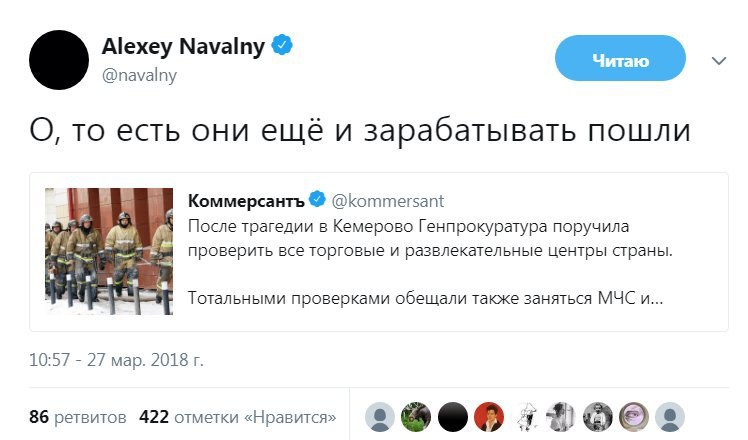Click the verified badge next to Коммерсантъ
This screenshot has width=748, height=440.
point(319,201)
